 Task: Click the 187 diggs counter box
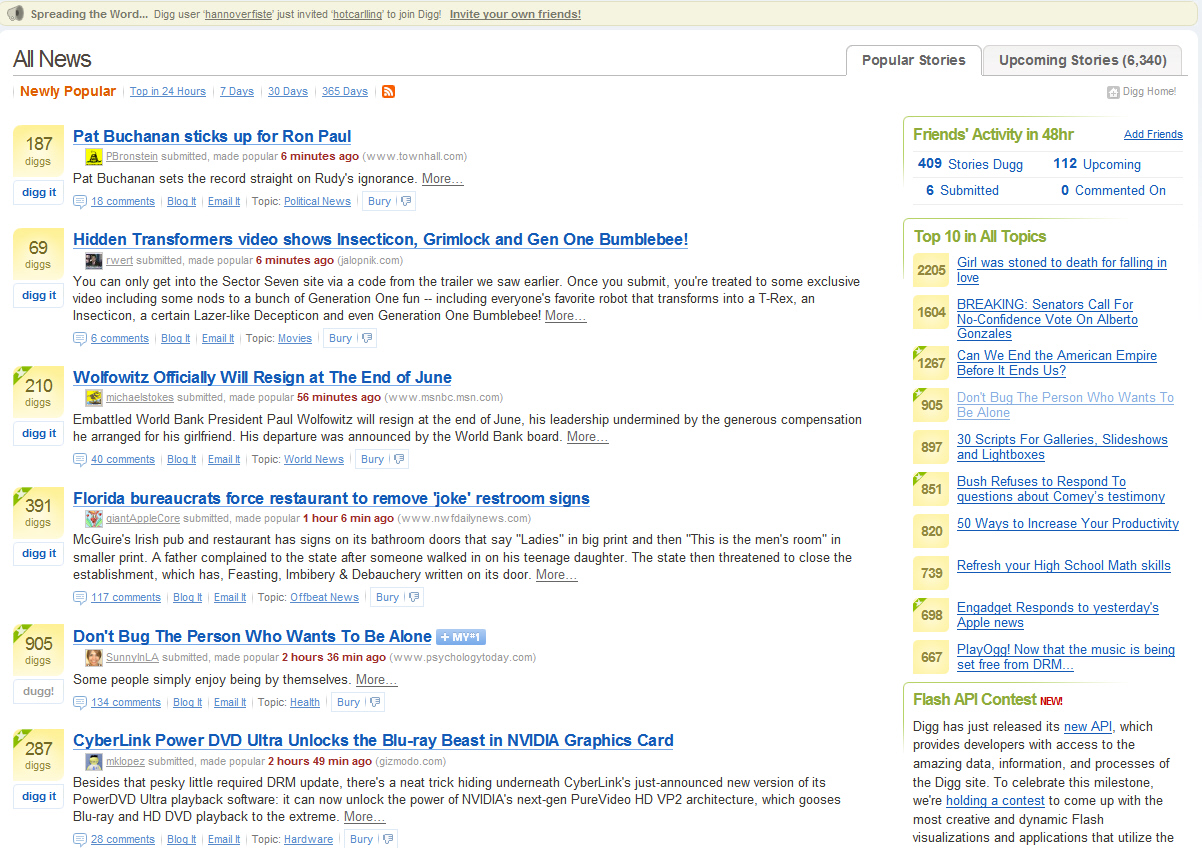click(x=39, y=152)
